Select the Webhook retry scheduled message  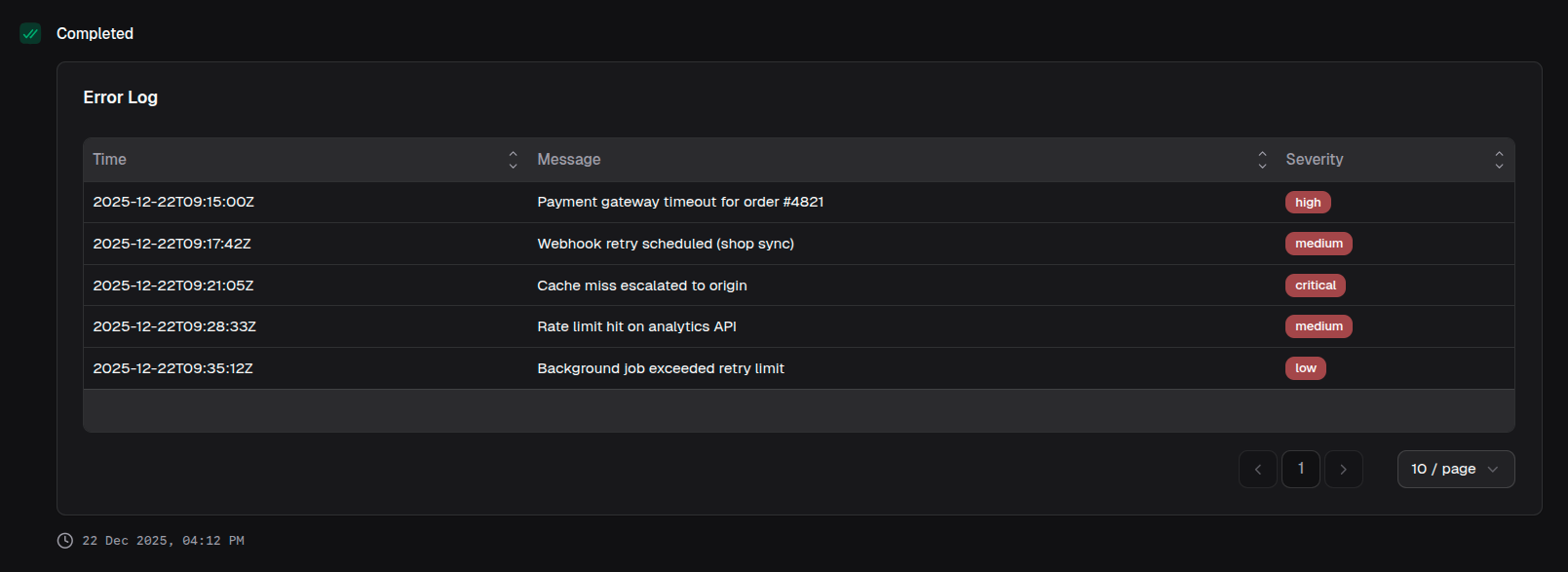pyautogui.click(x=666, y=244)
